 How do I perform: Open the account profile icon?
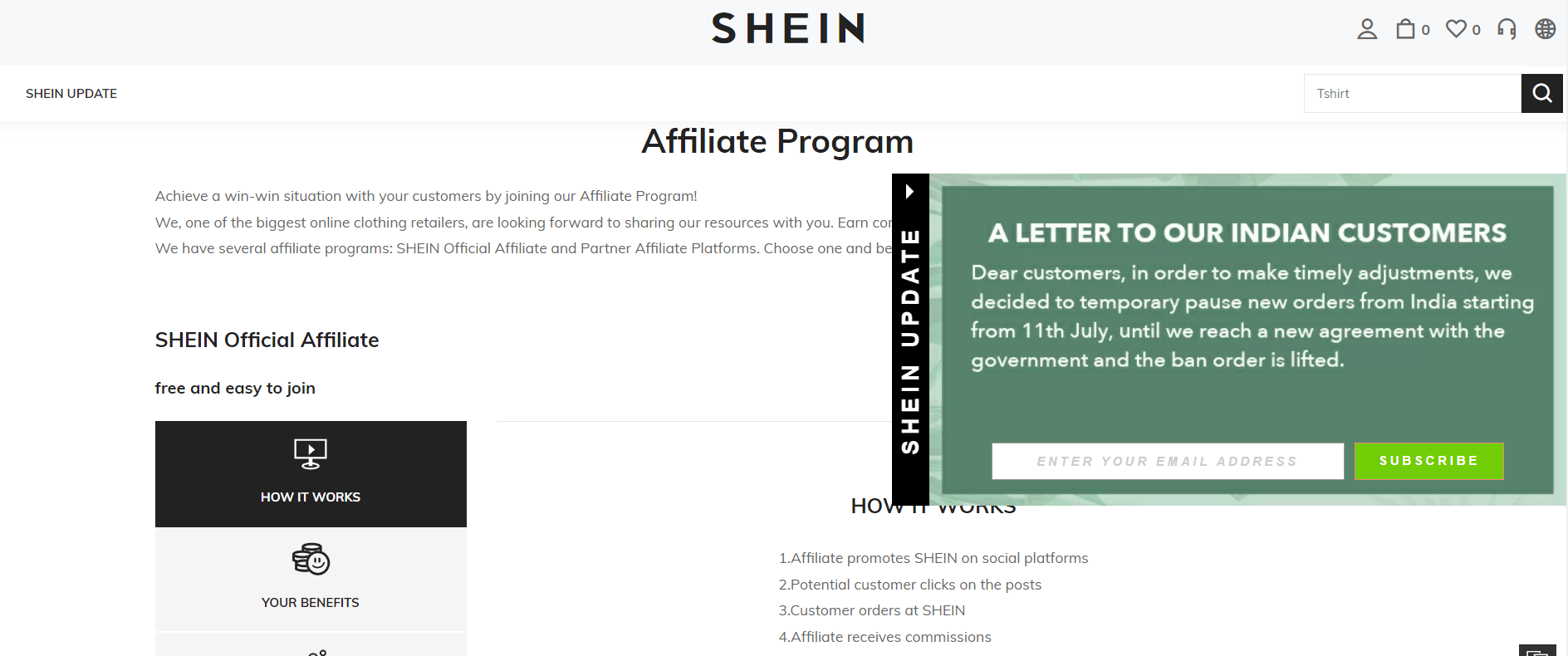click(1366, 29)
